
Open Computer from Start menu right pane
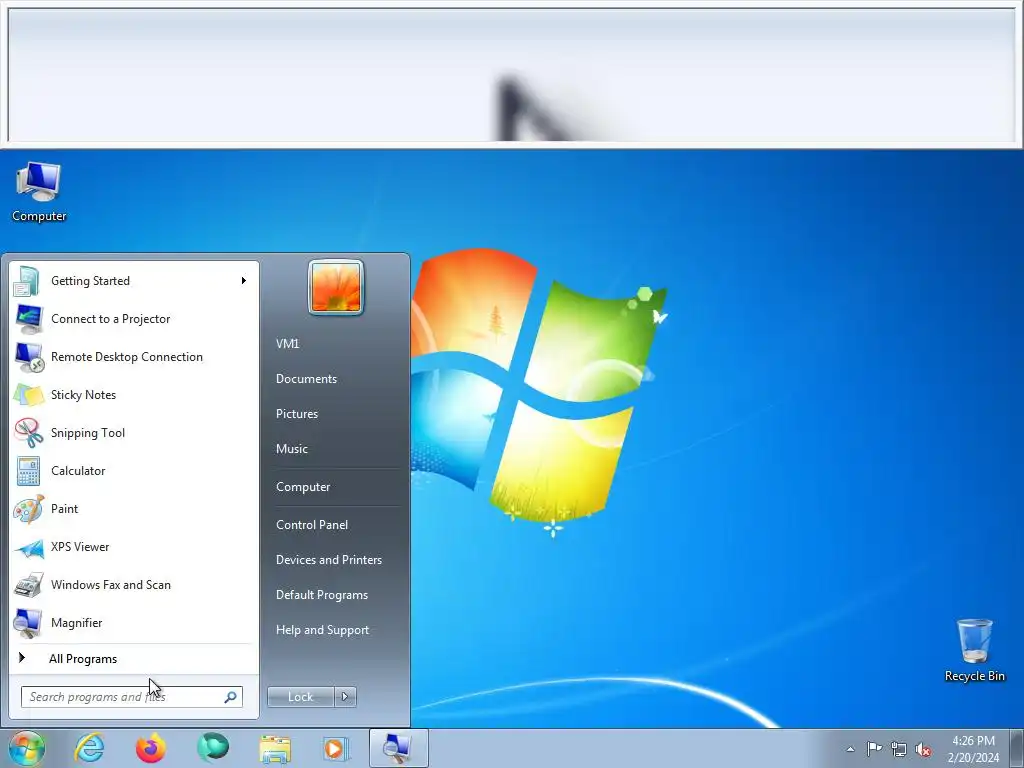303,487
